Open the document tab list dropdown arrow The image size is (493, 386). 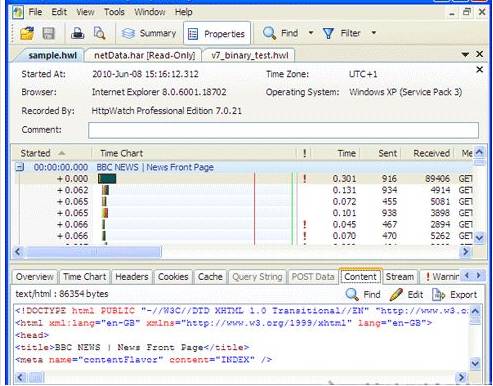point(465,54)
